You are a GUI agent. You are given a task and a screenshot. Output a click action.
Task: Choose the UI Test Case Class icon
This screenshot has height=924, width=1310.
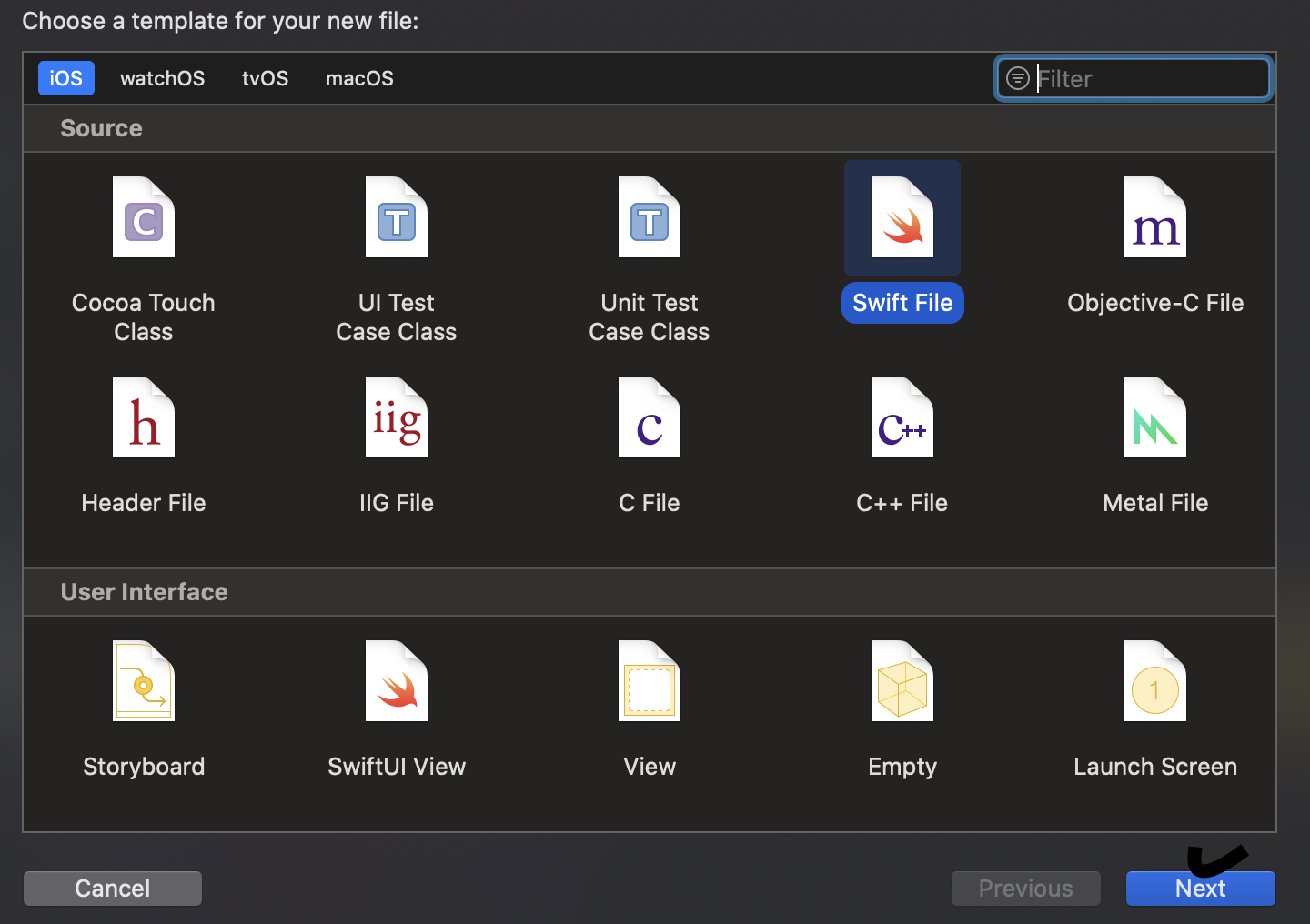pyautogui.click(x=397, y=217)
